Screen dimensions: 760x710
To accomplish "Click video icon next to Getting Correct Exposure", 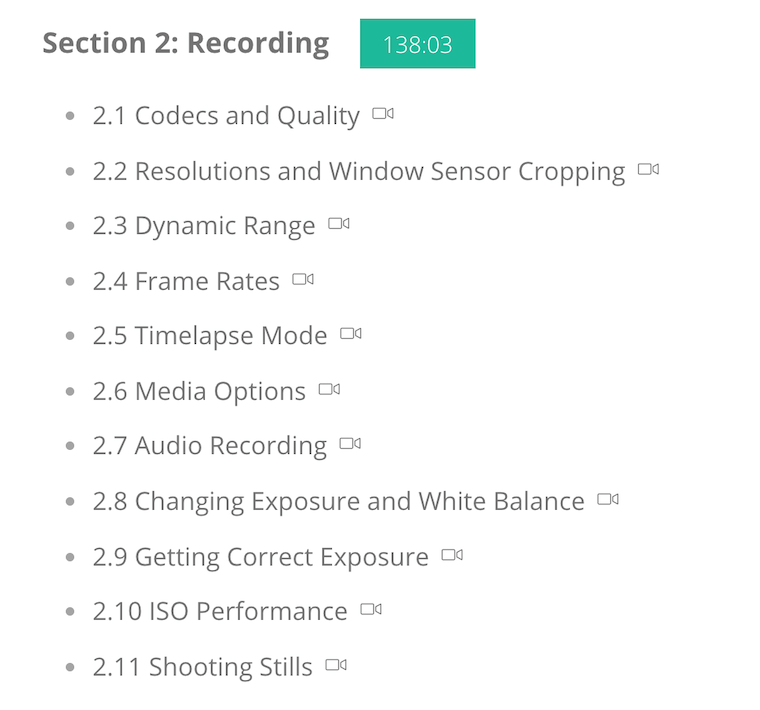I will (451, 554).
